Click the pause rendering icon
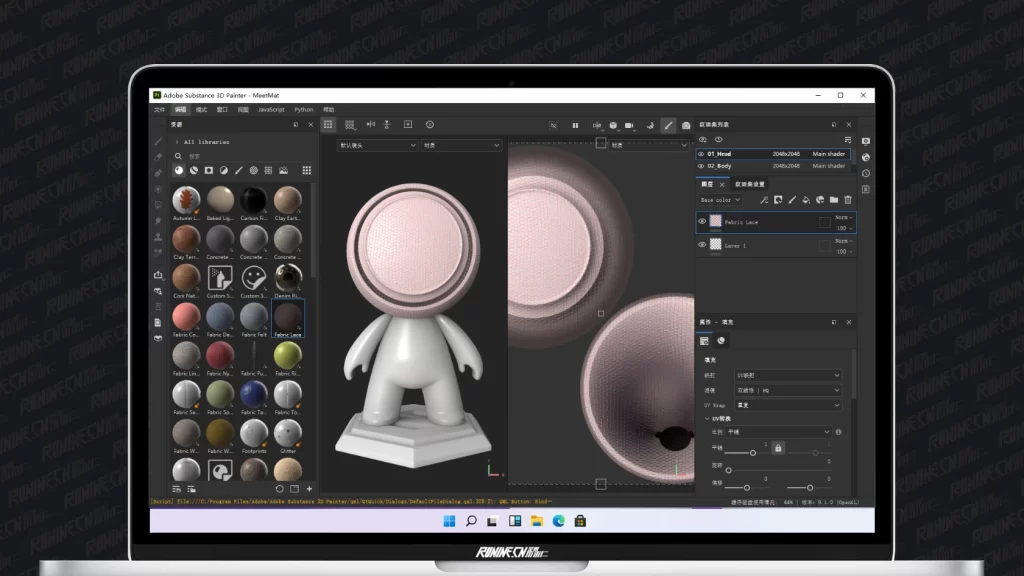Viewport: 1024px width, 576px height. point(575,125)
